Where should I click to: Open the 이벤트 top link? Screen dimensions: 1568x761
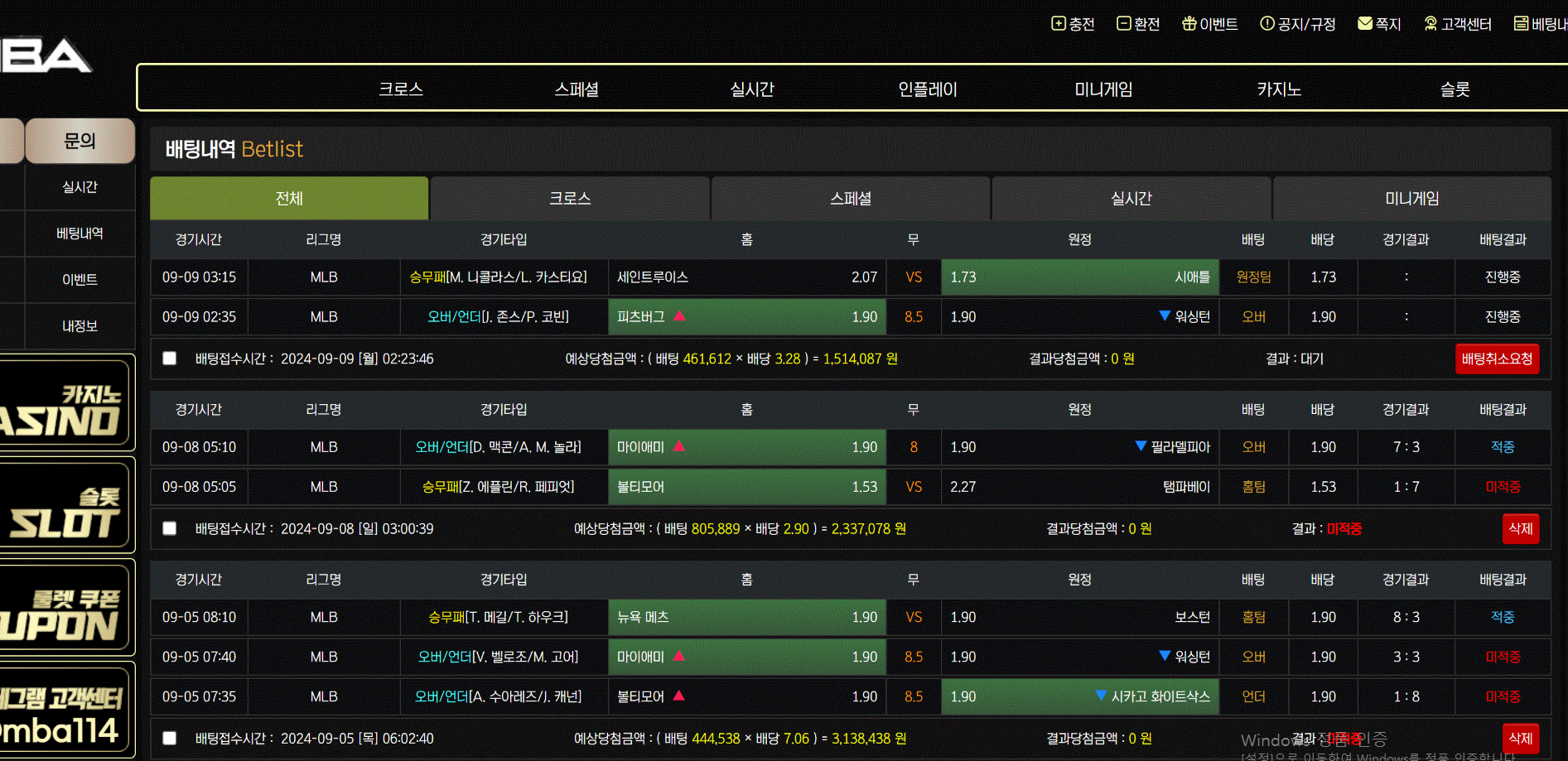[x=1210, y=24]
